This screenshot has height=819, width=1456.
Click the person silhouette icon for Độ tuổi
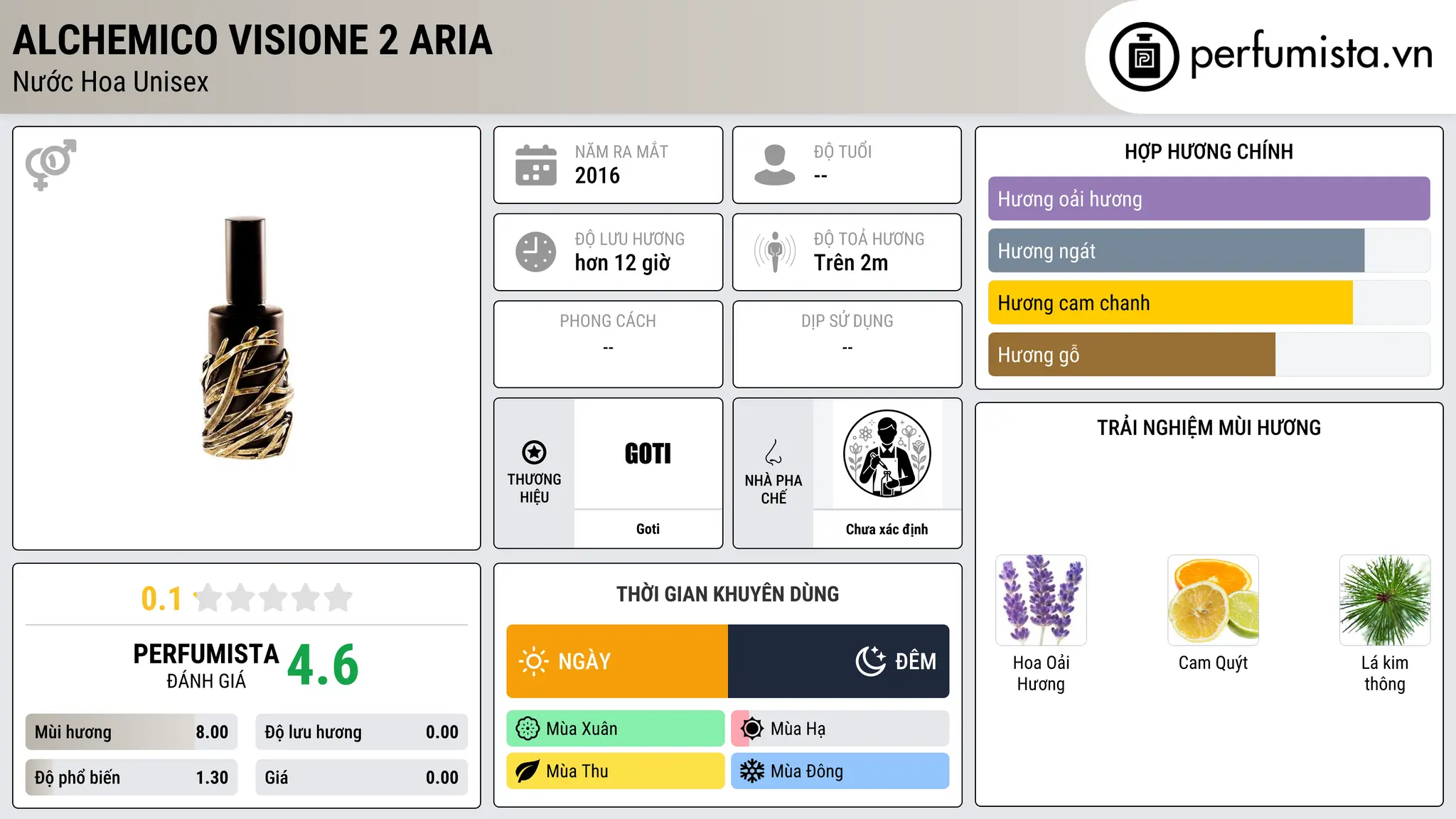[x=775, y=165]
